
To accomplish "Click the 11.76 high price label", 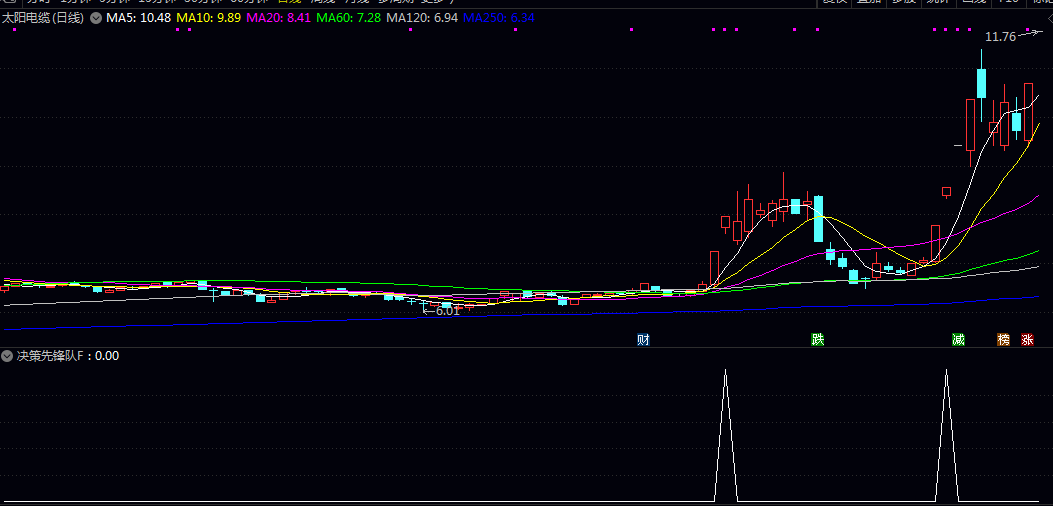I will [1000, 37].
